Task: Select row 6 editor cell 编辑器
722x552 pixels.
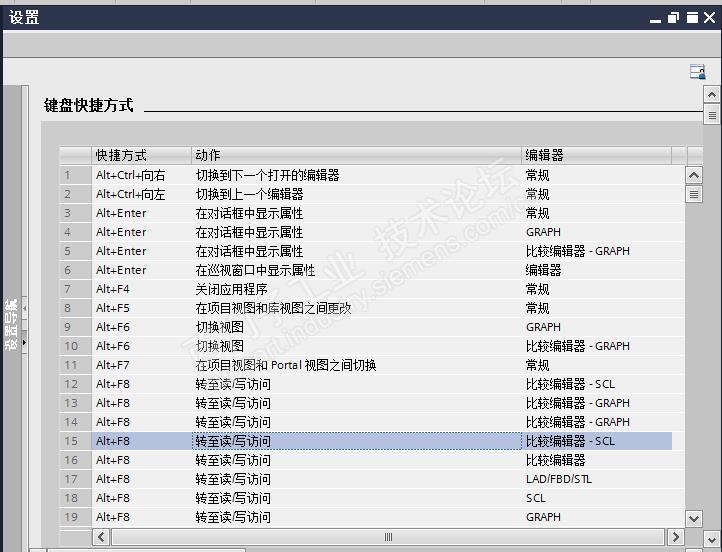Action: [596, 270]
